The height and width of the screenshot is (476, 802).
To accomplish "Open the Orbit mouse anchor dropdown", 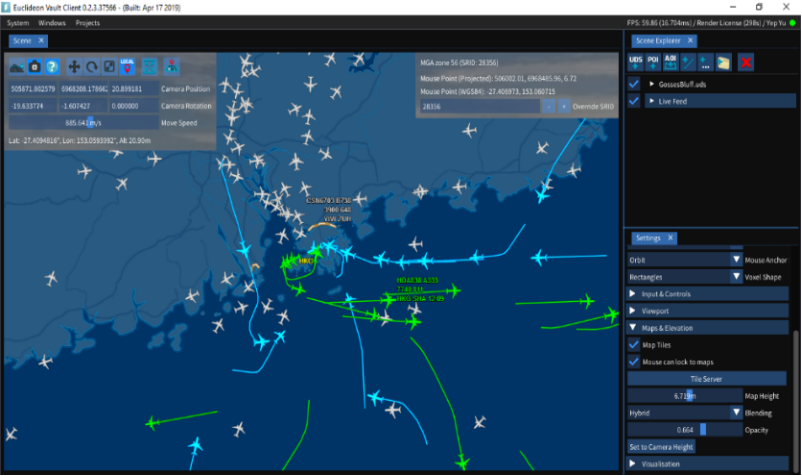I will [685, 260].
